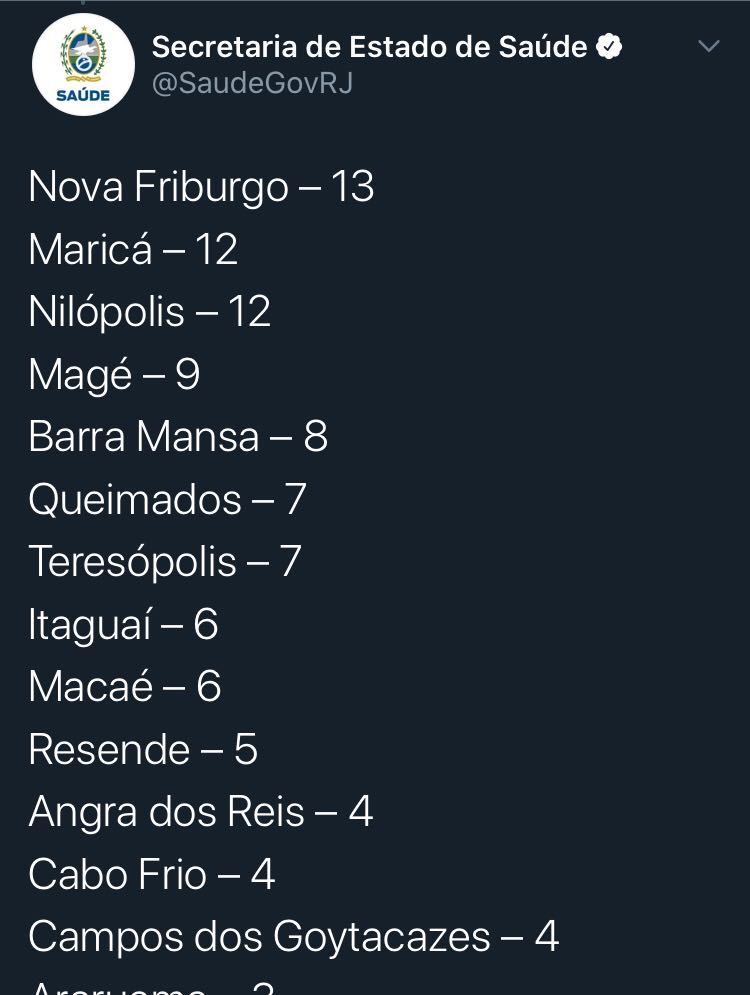Expand the tweet options chevron
Screen dimensions: 750x995
click(x=708, y=46)
